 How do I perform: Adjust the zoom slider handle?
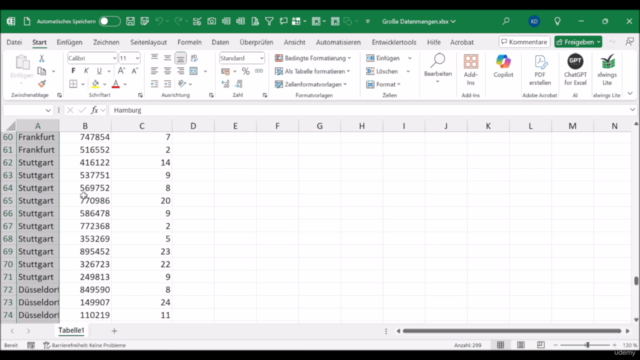coord(587,345)
